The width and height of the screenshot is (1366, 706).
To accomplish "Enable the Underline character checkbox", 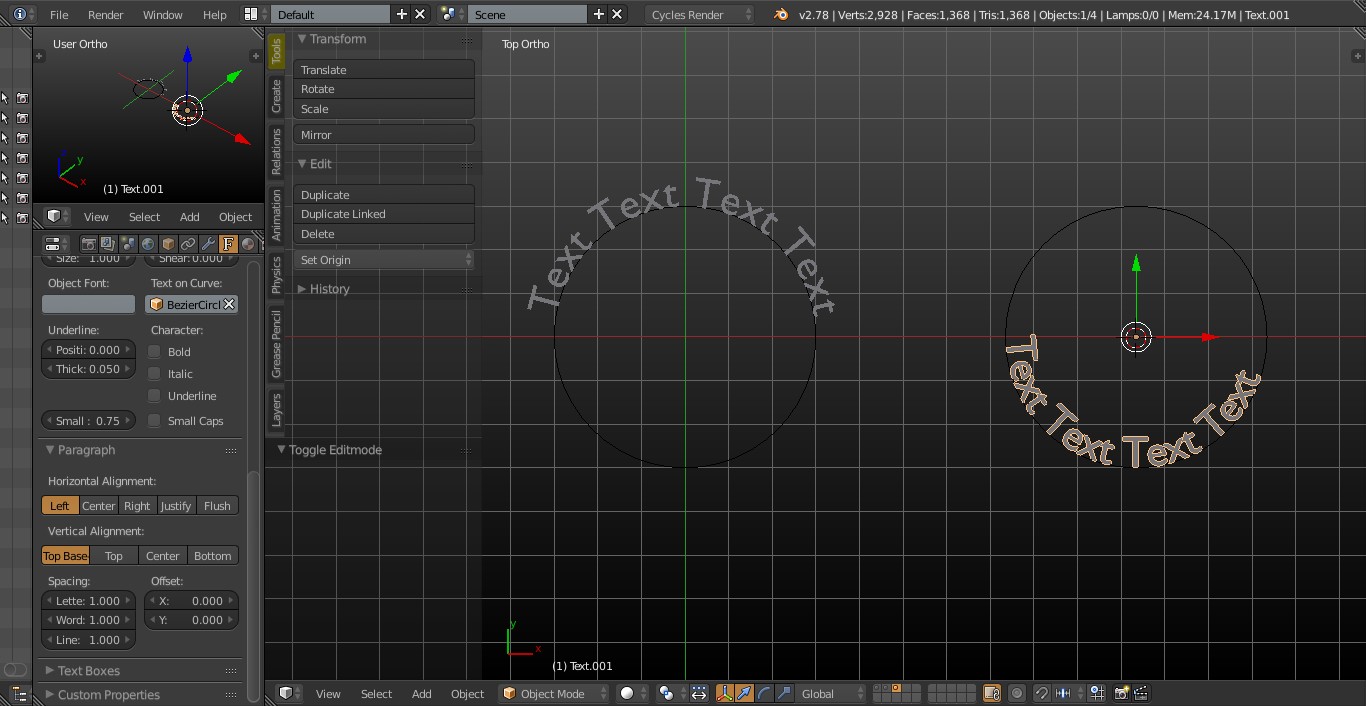I will (154, 395).
